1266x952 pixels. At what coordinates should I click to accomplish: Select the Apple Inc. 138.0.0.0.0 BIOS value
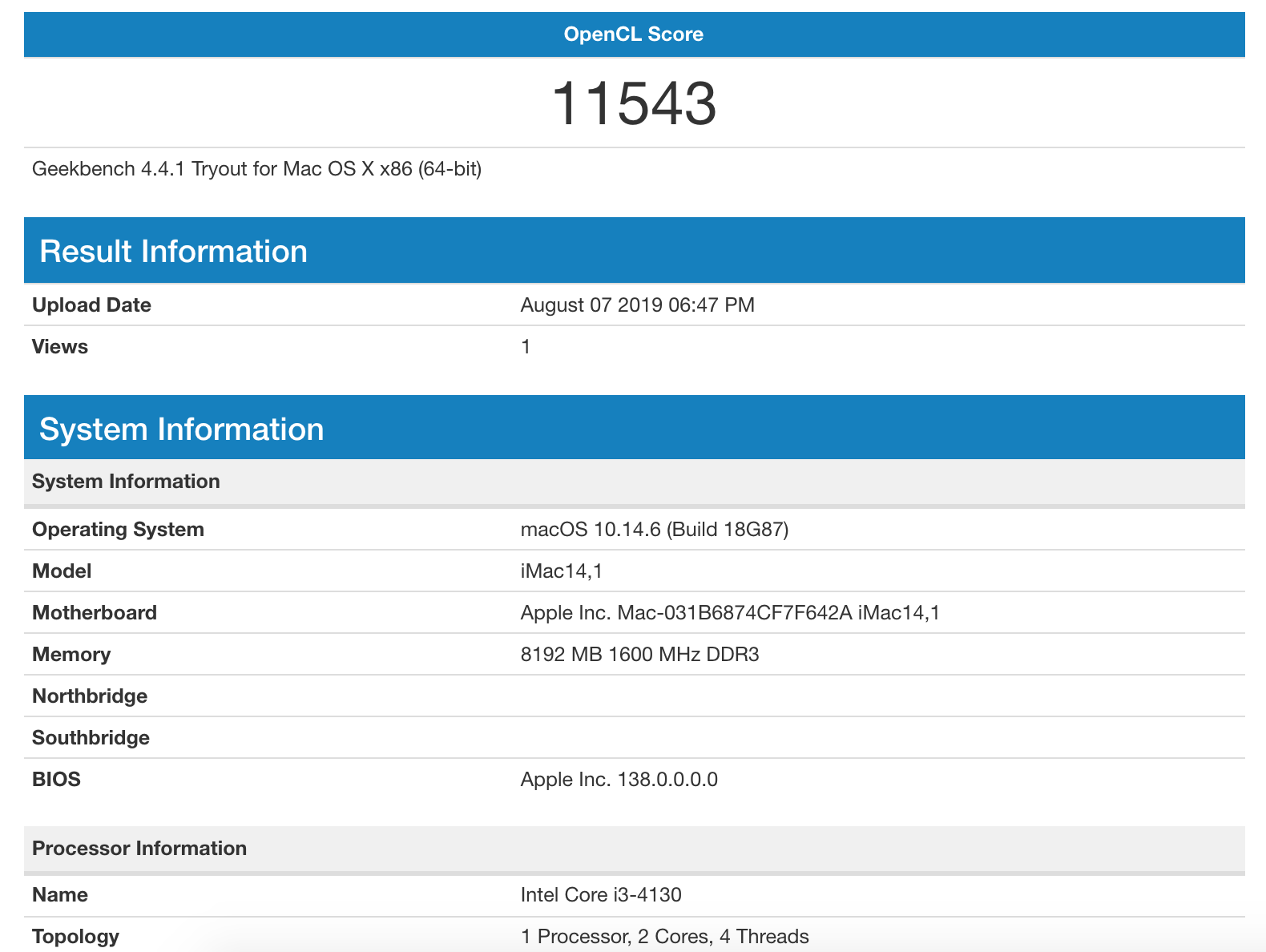tap(619, 780)
